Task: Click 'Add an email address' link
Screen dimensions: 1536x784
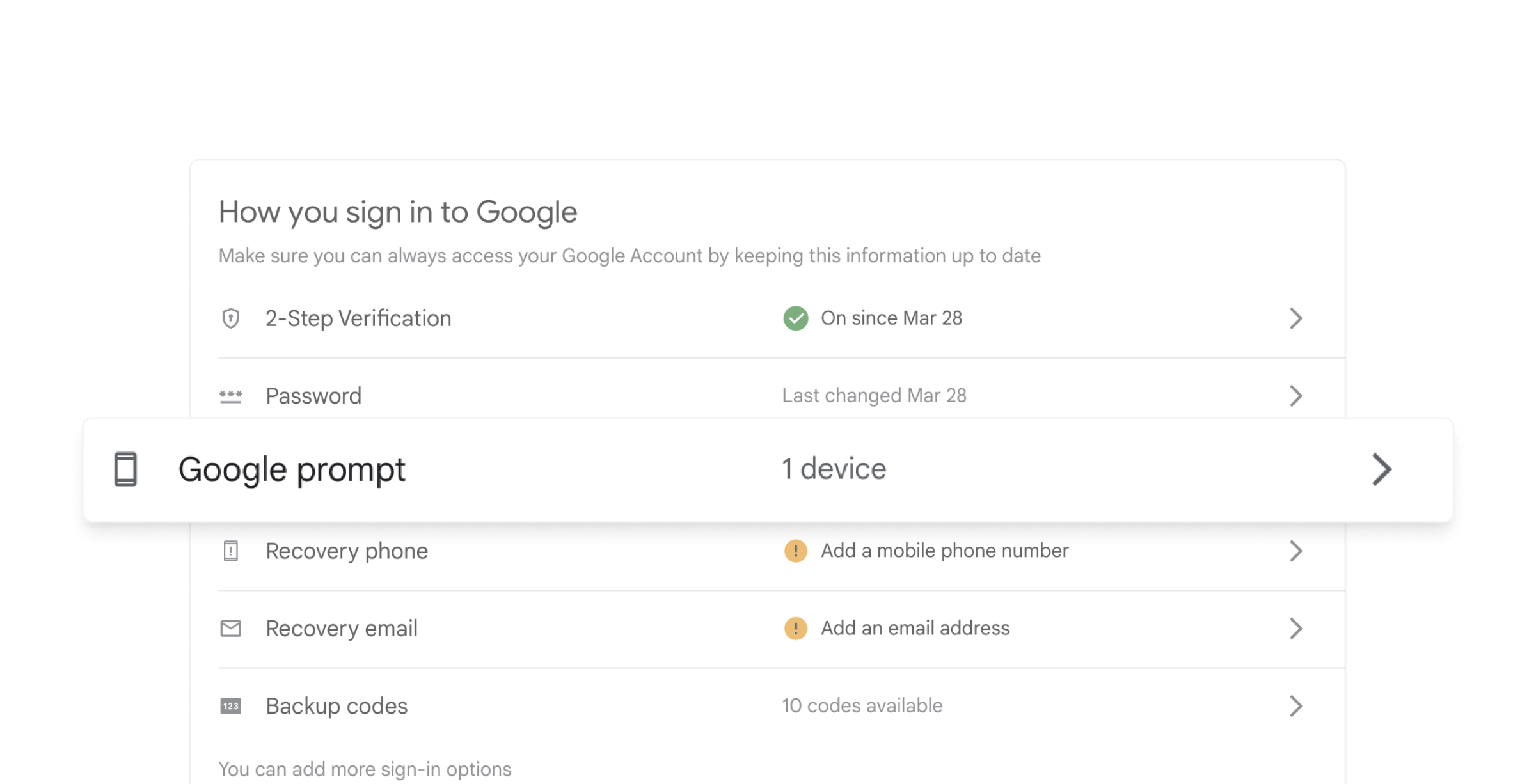Action: point(915,629)
